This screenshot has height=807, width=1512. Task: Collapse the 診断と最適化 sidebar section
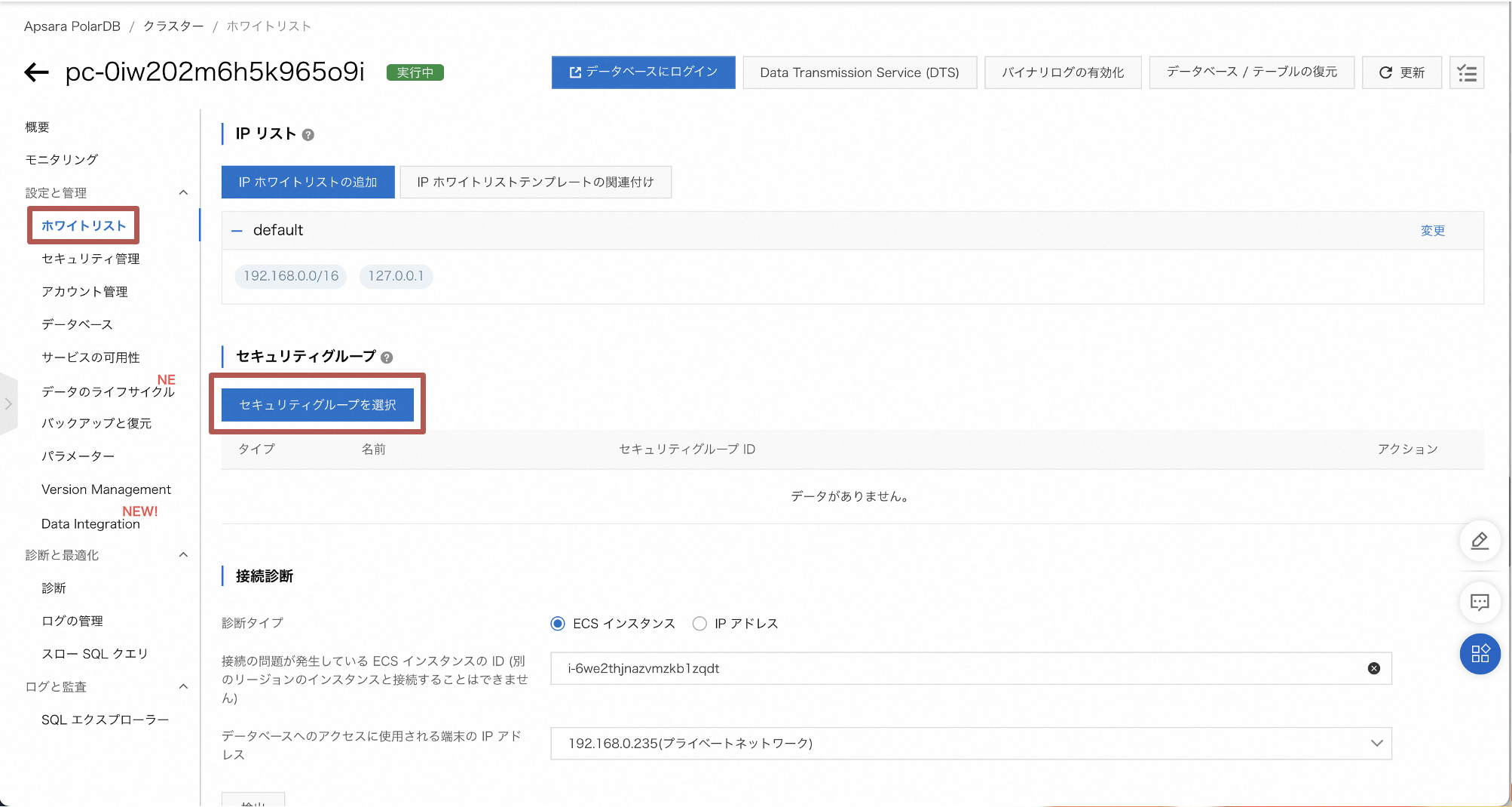(x=183, y=555)
